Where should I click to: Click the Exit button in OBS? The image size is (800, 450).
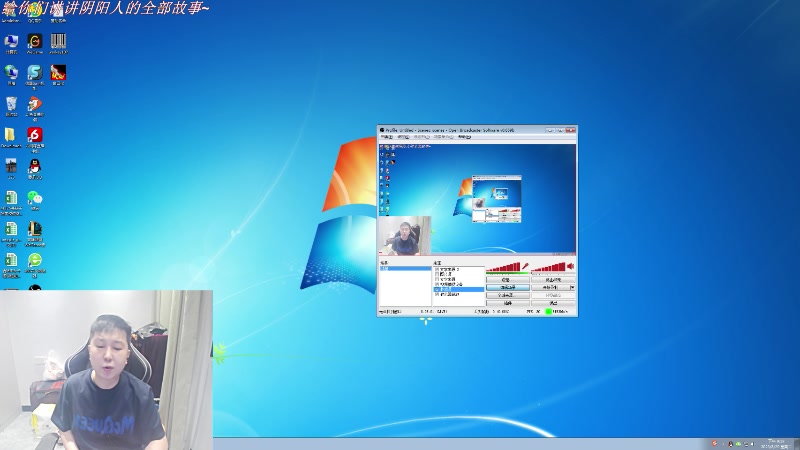(553, 303)
